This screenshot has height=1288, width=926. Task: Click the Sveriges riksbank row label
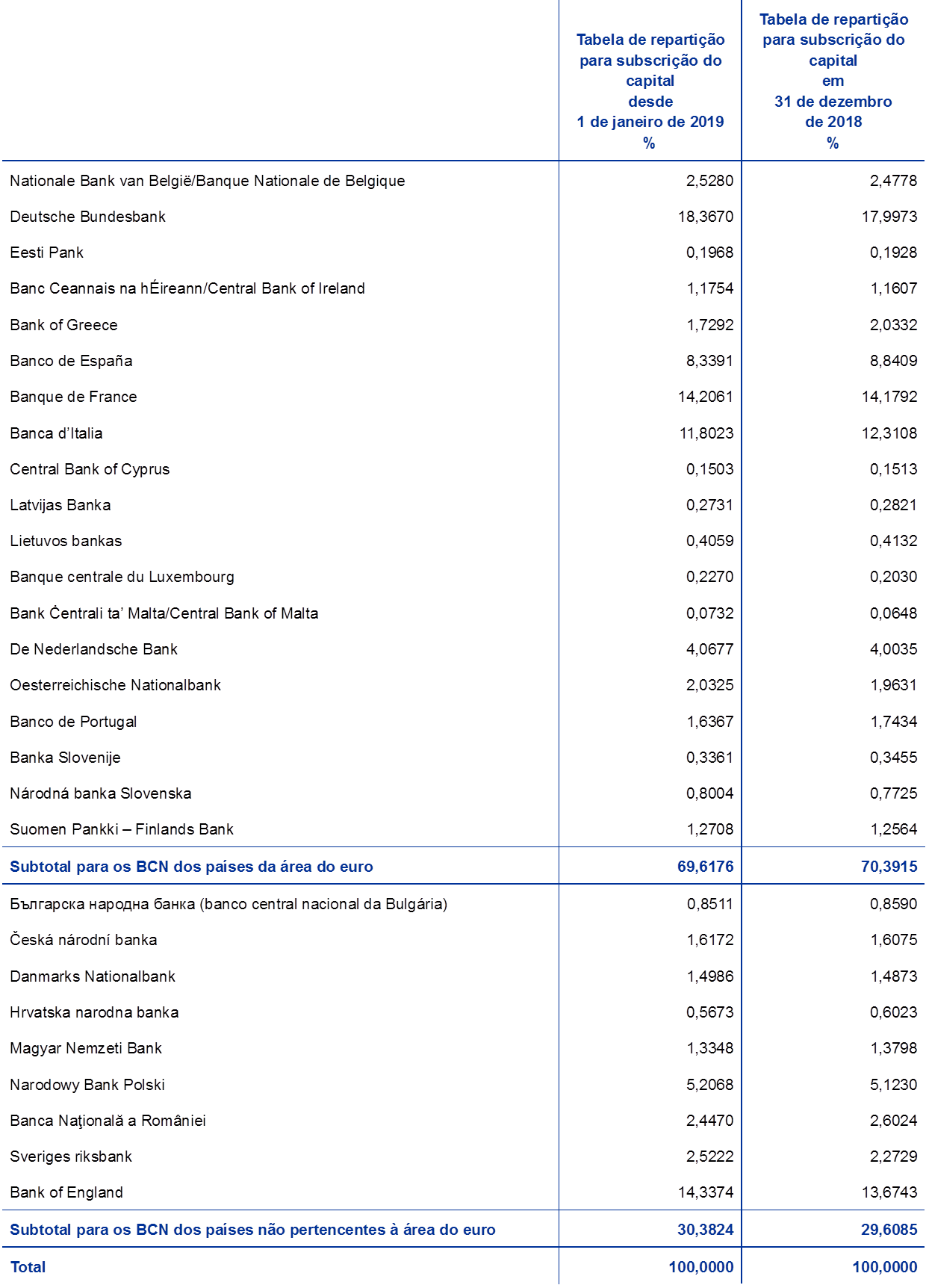[71, 1157]
